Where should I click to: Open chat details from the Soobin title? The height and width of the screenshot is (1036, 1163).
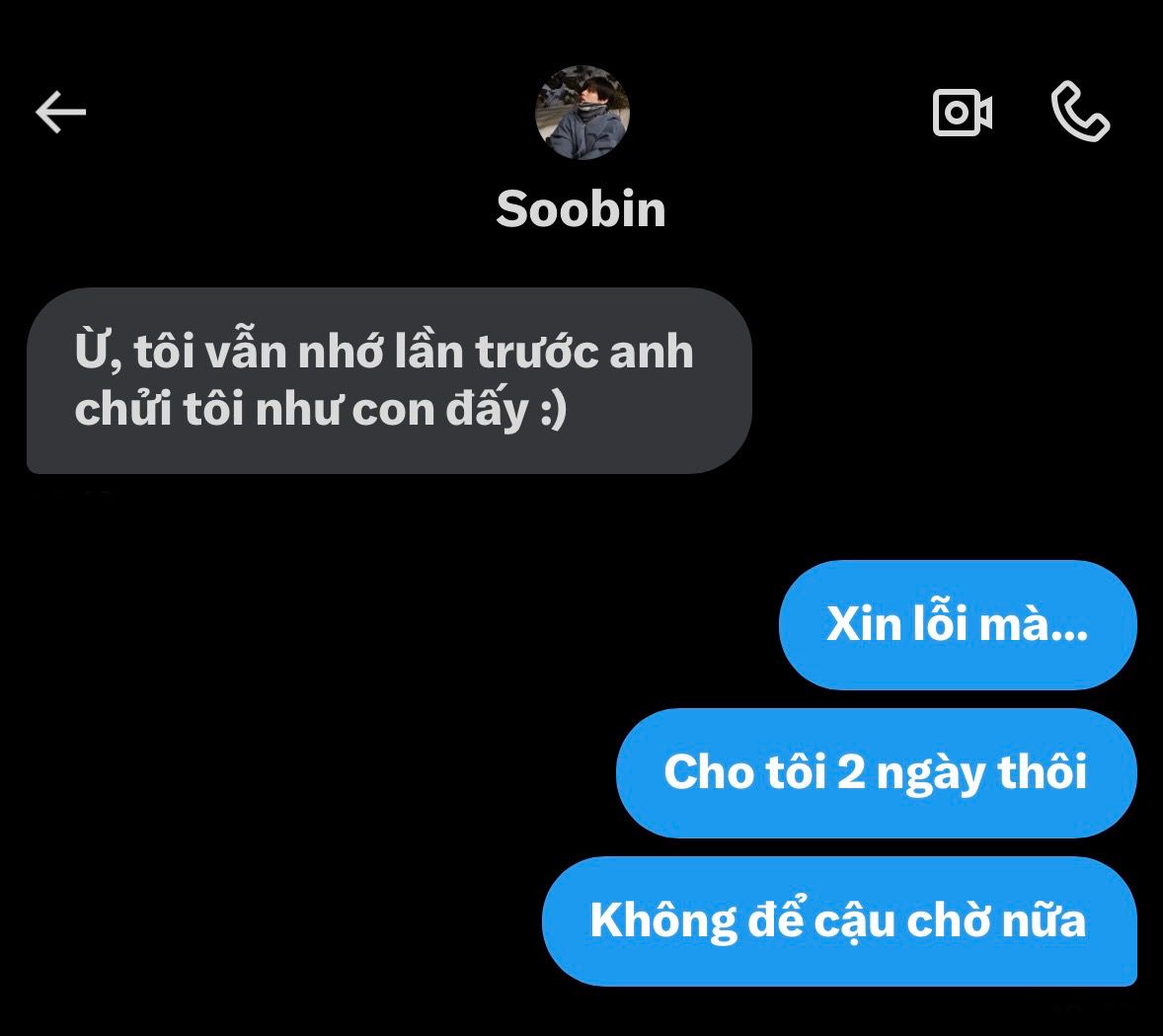pyautogui.click(x=581, y=208)
